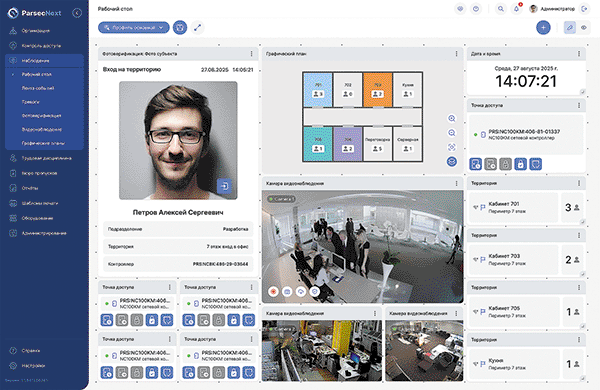Open options menu of Графический план widget
Viewport: 600px width, 390px height.
pos(456,54)
